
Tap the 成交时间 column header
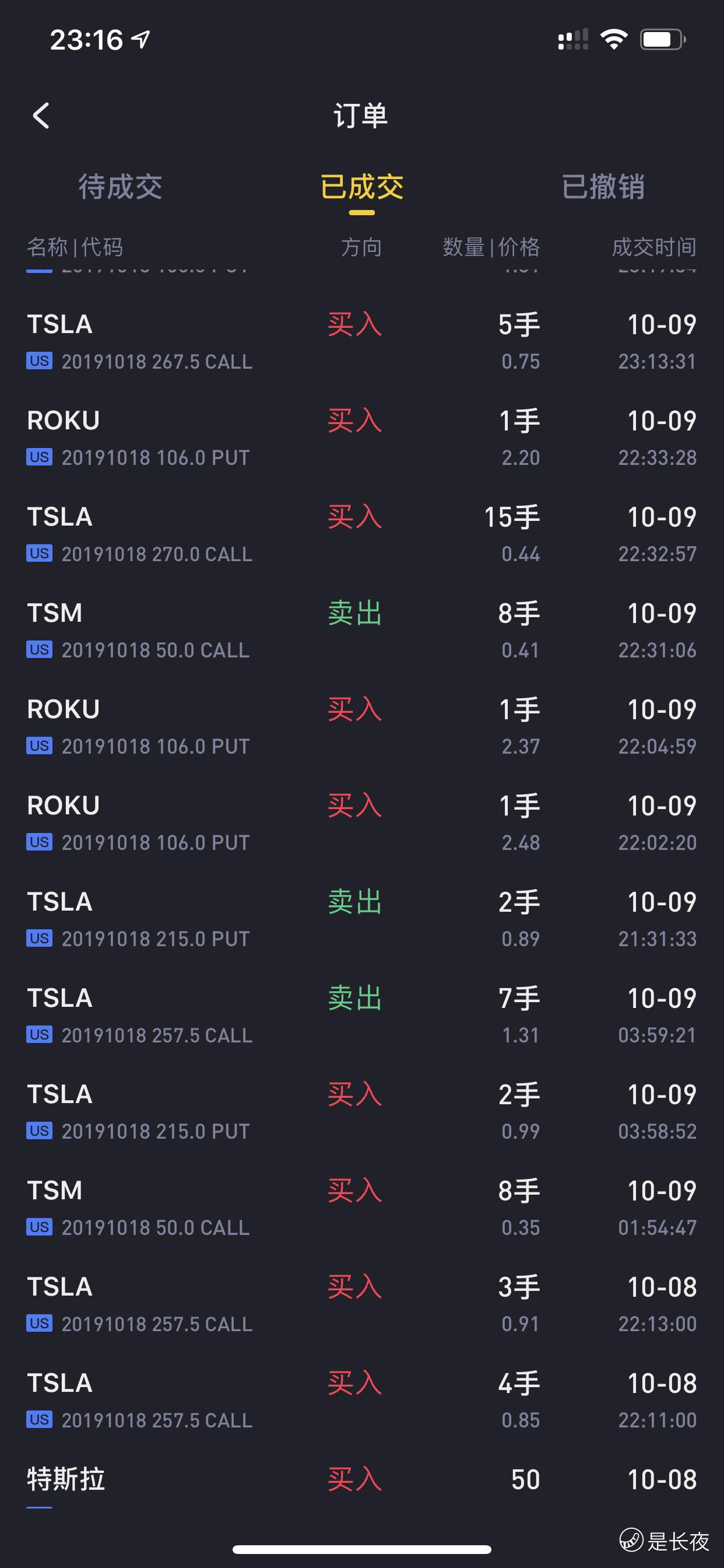pyautogui.click(x=653, y=247)
